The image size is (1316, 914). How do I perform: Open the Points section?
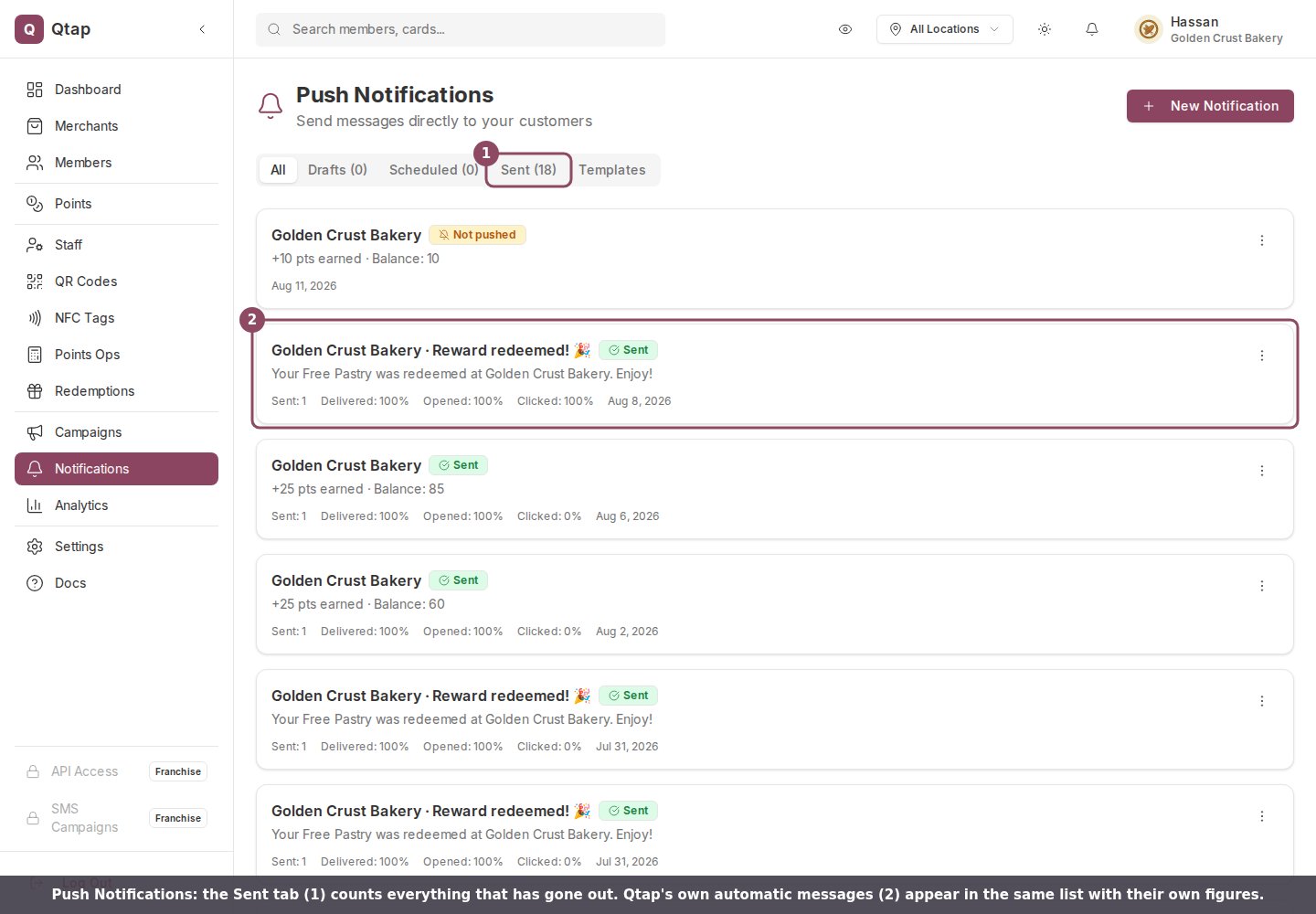point(116,204)
